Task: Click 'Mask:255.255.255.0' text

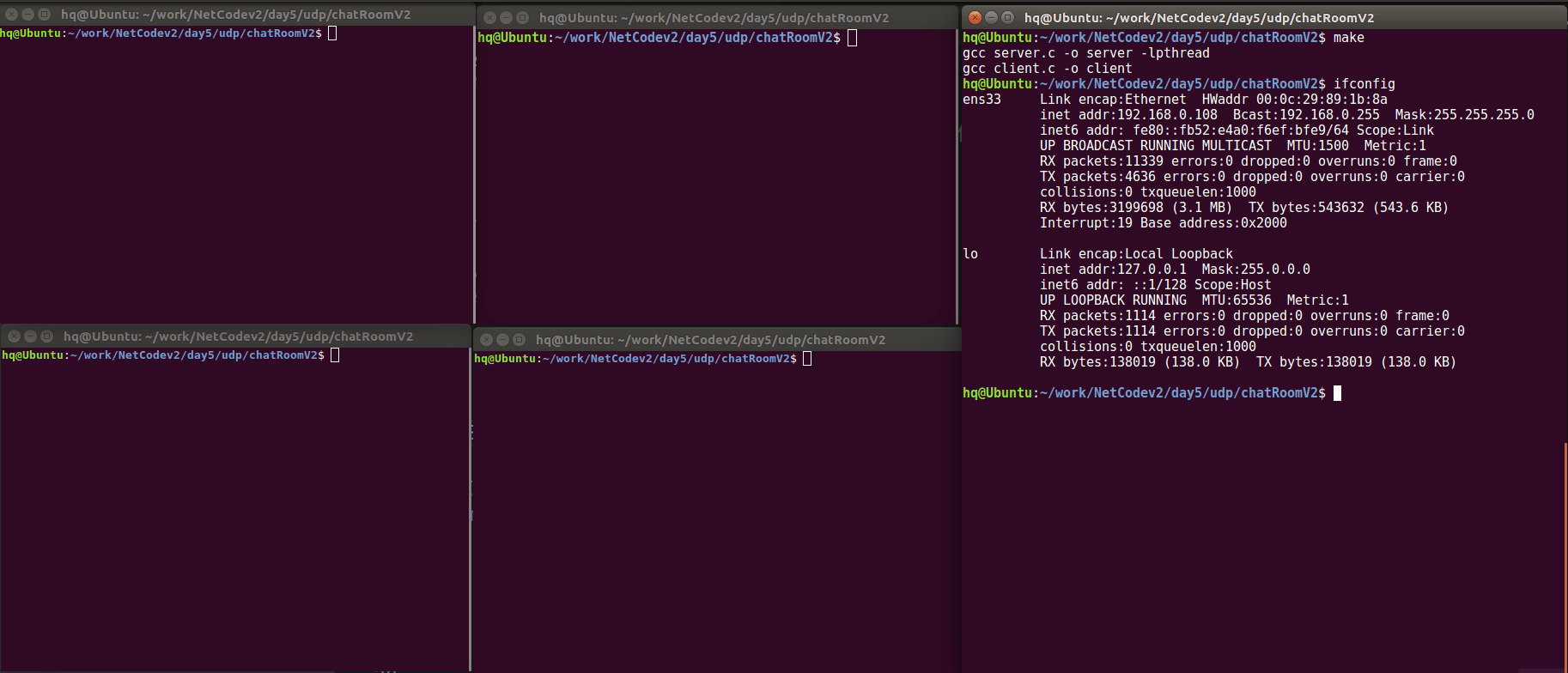Action: [x=1464, y=115]
